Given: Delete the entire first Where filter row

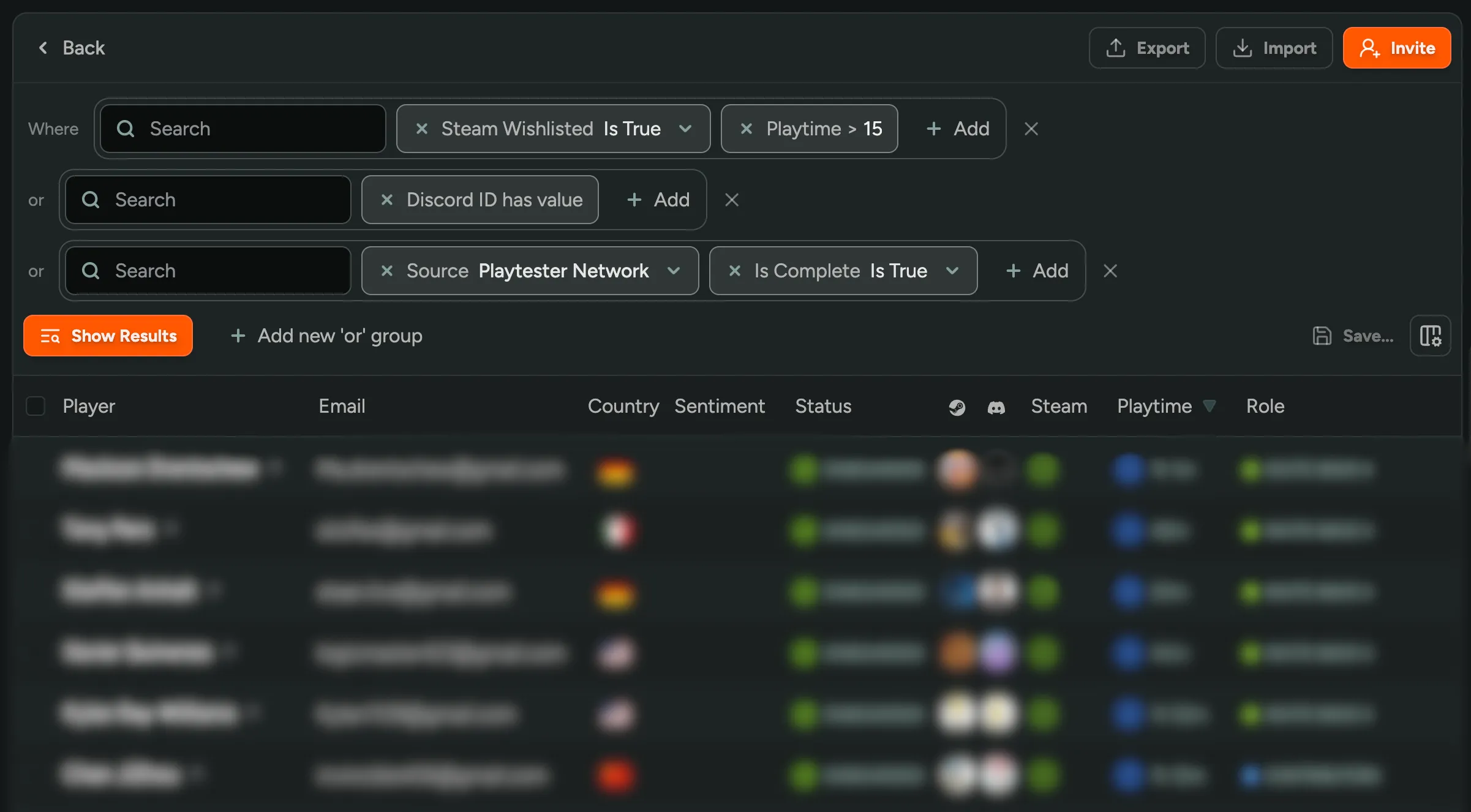Looking at the screenshot, I should (1031, 129).
